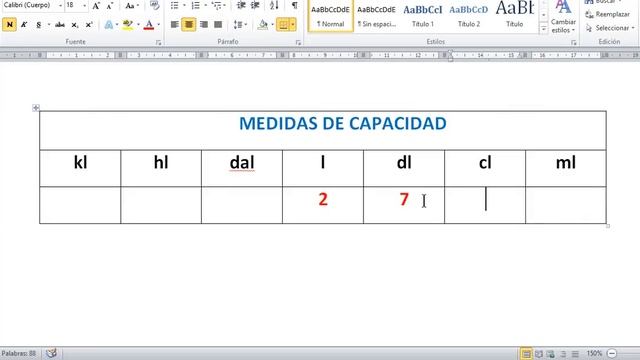640x360 pixels.
Task: Align text left
Action: (x=174, y=25)
